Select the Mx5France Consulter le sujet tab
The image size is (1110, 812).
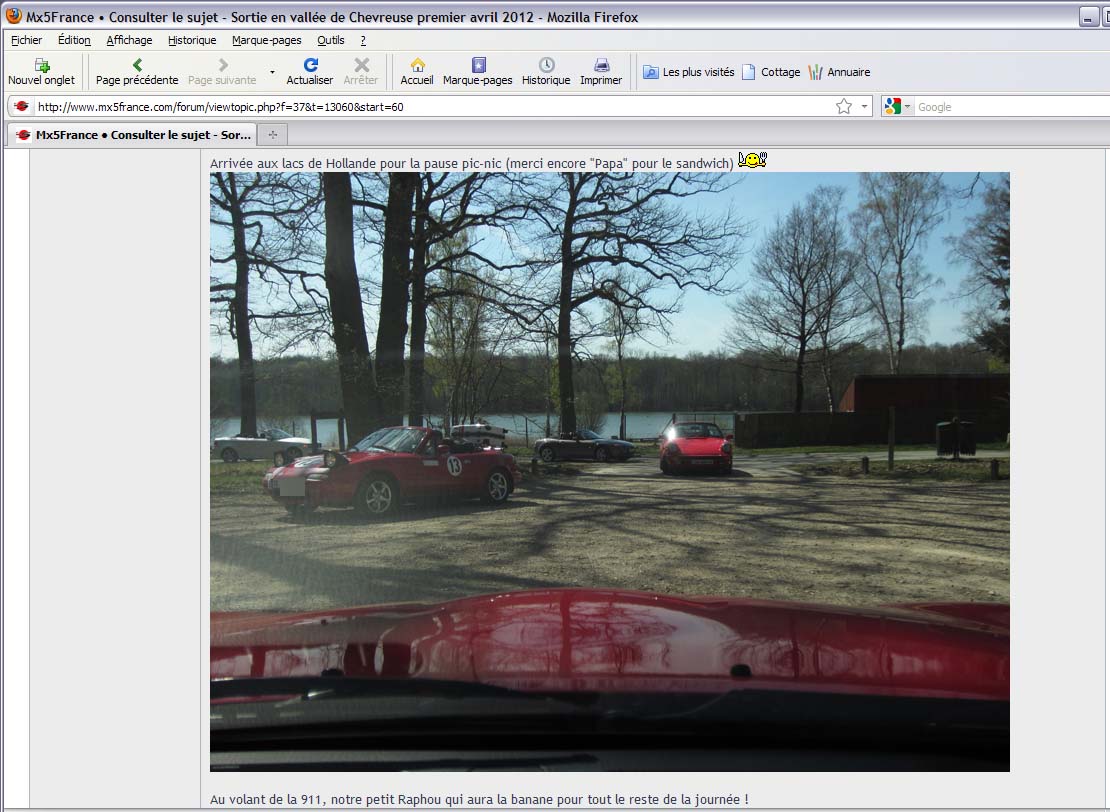coord(131,135)
